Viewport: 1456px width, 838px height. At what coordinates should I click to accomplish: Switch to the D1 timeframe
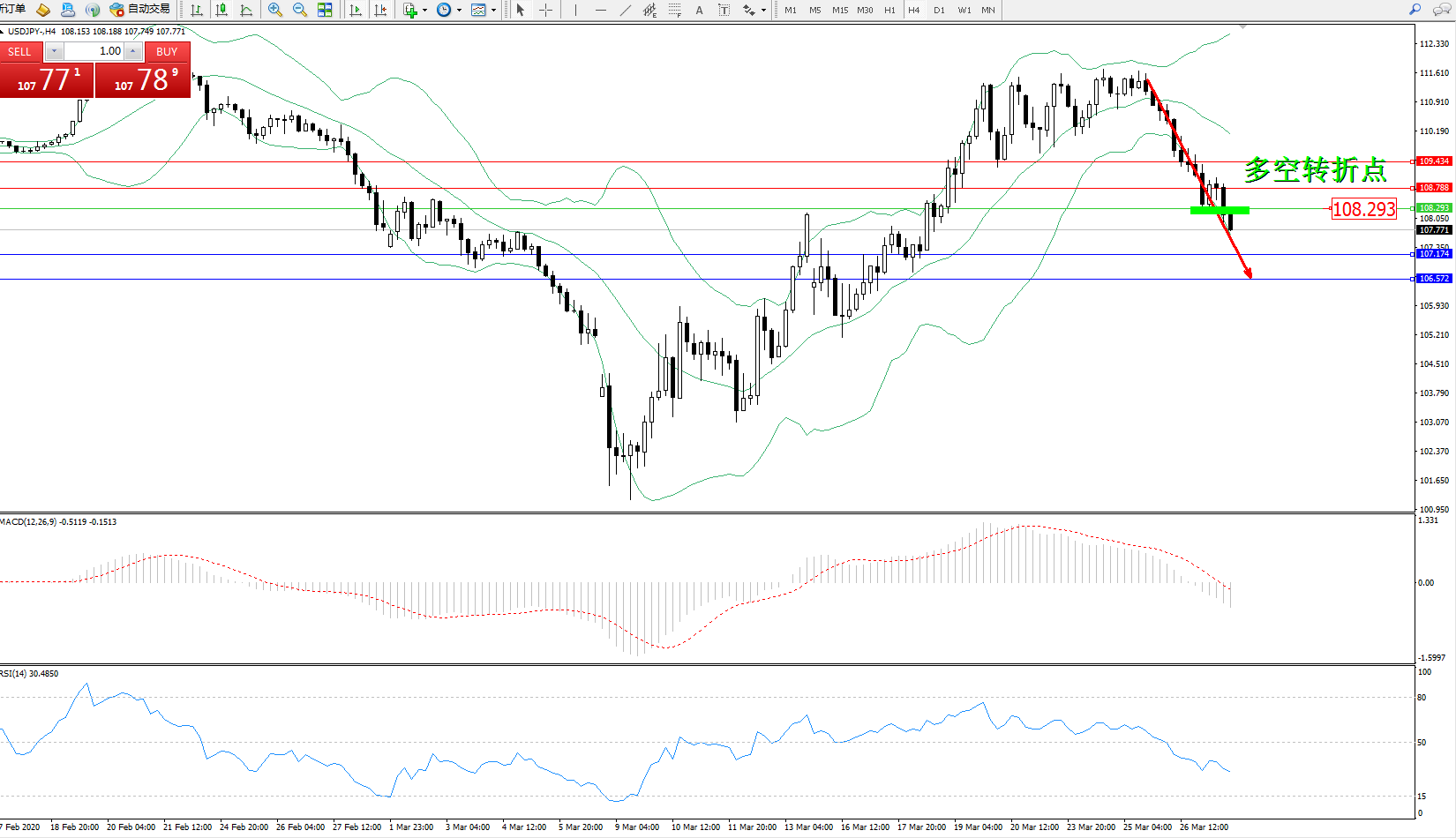[939, 10]
